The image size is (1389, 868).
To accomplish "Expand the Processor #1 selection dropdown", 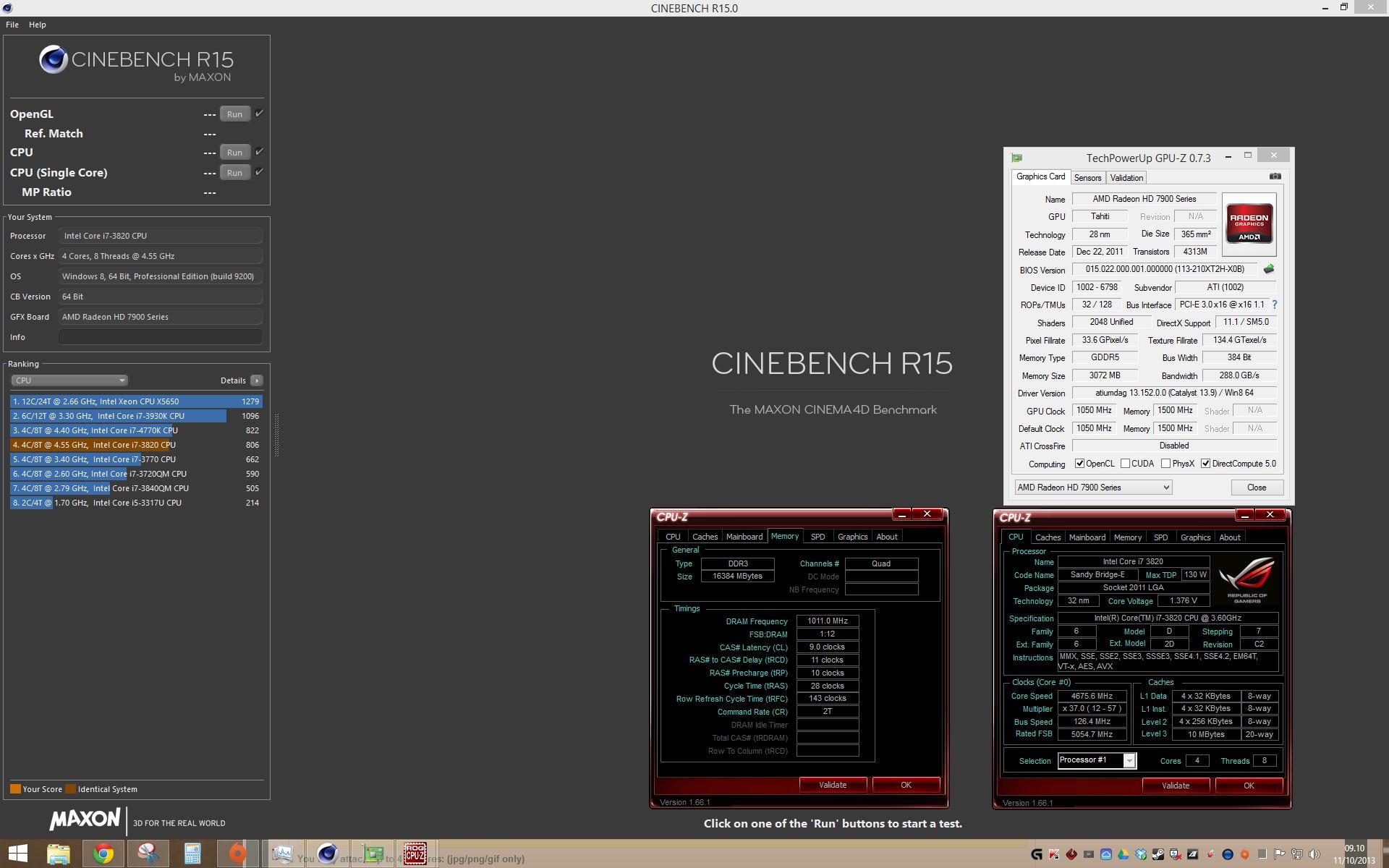I will pos(1129,760).
